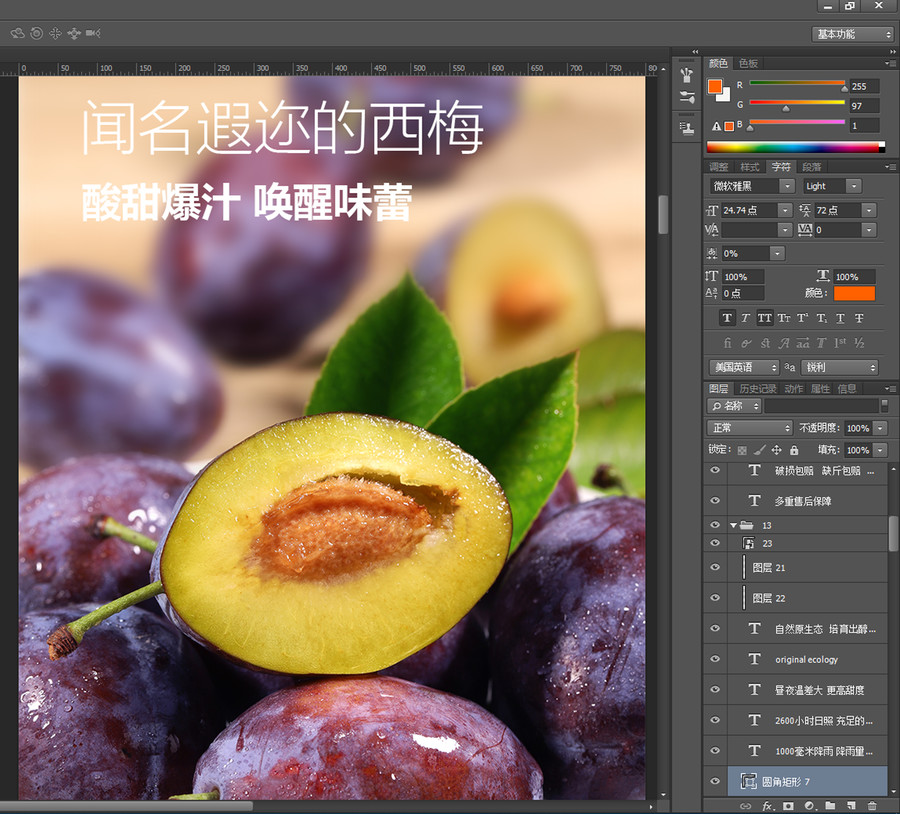Open the Character panel flyout menu
This screenshot has width=900, height=814.
(x=889, y=167)
